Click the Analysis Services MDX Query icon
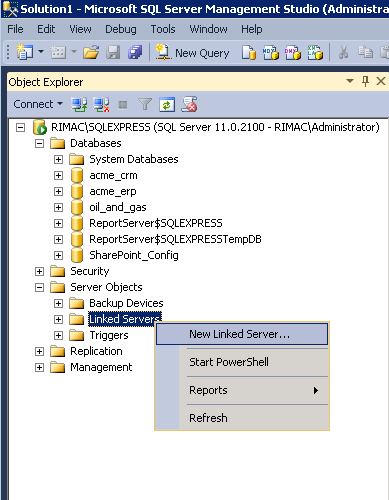The image size is (389, 500). (271, 53)
